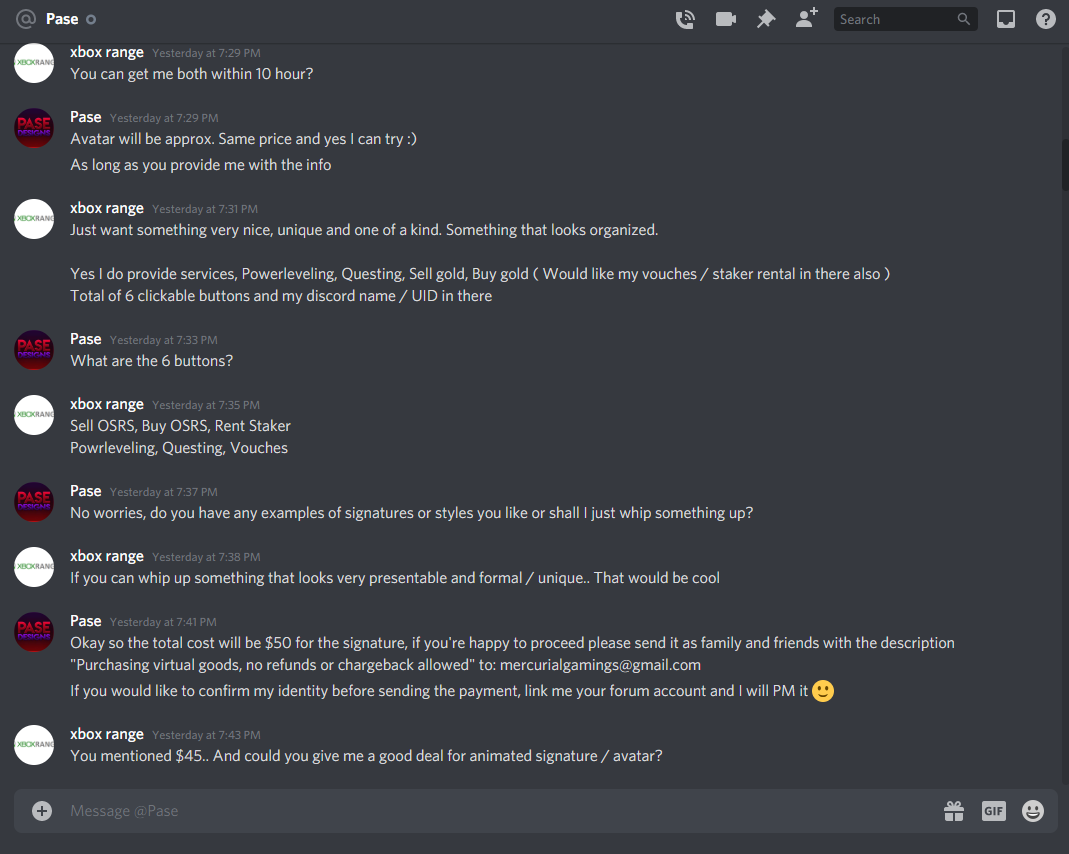Click xbox range username at 7:43 PM
This screenshot has width=1069, height=854.
pyautogui.click(x=106, y=734)
